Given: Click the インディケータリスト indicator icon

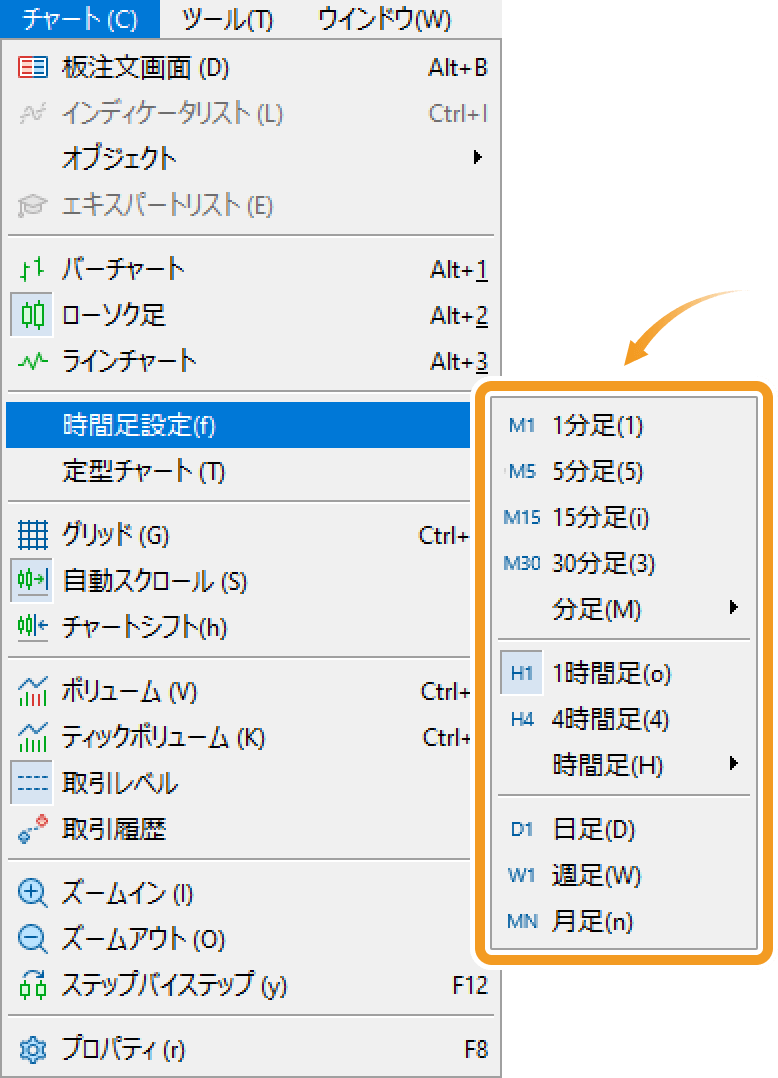Looking at the screenshot, I should coord(32,113).
